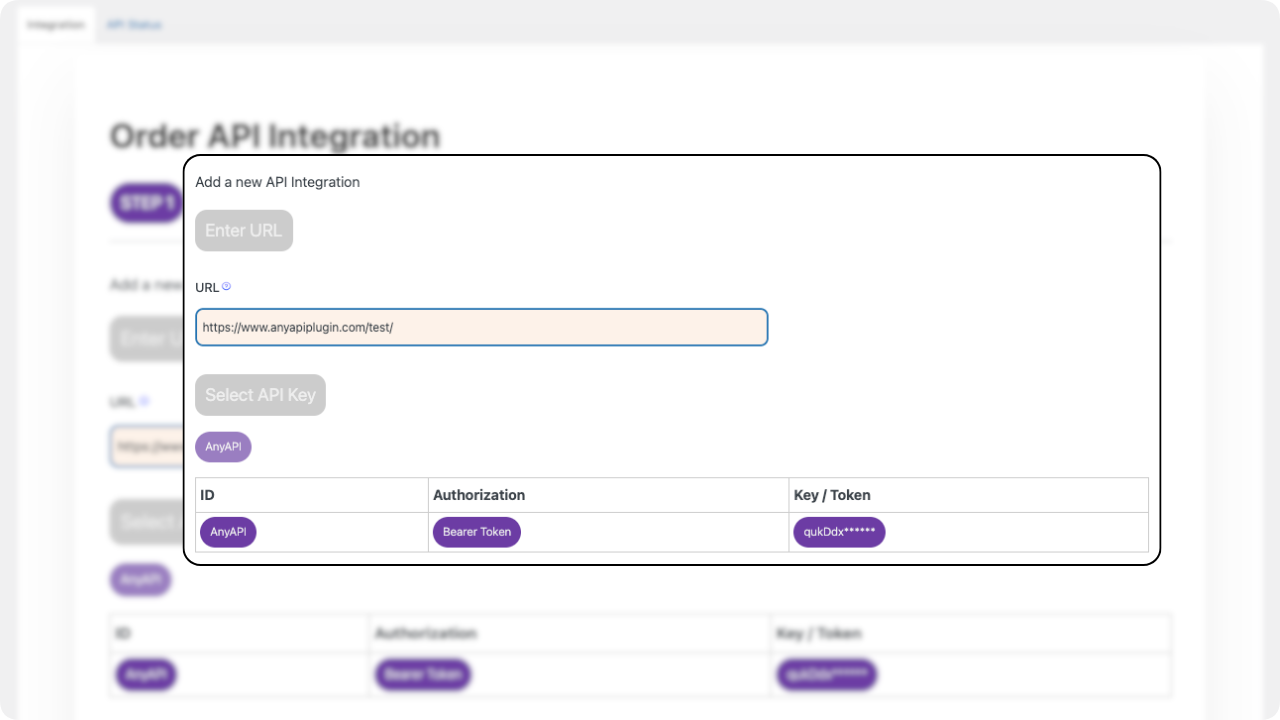Viewport: 1280px width, 720px height.
Task: Click the help icon beside the URL label
Action: pos(227,286)
